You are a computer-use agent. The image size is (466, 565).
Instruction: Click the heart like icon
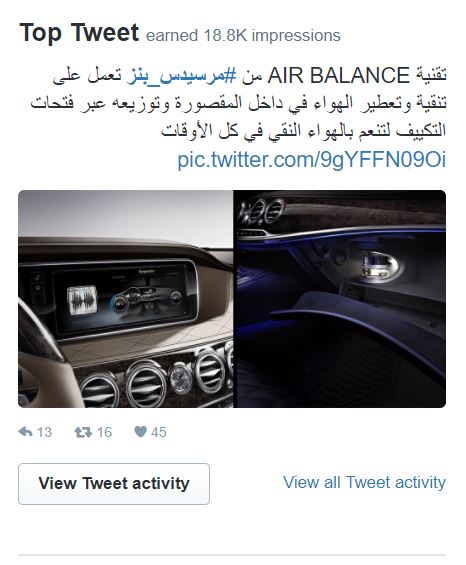140,431
